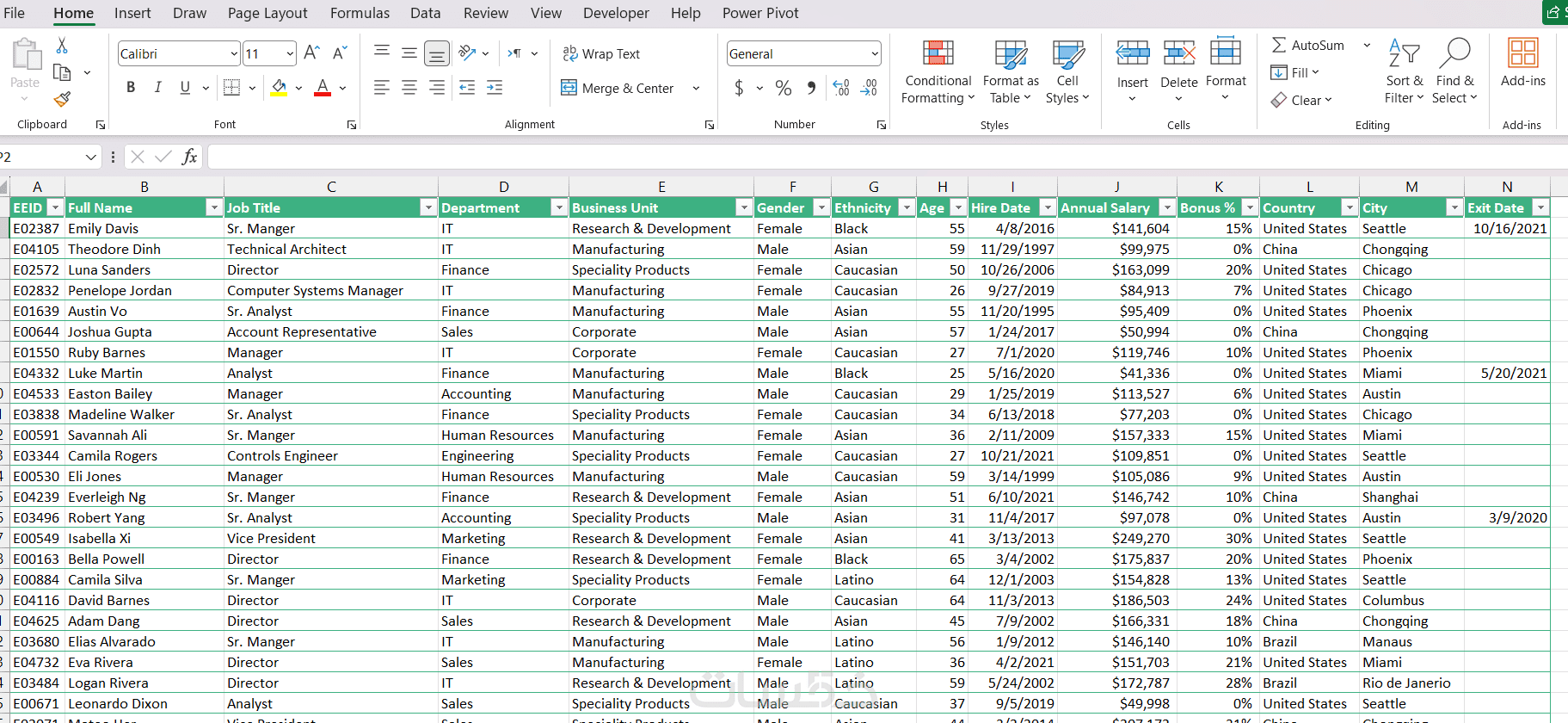This screenshot has width=1568, height=723.
Task: Select cell with Rio de Janerio
Action: 1411,683
